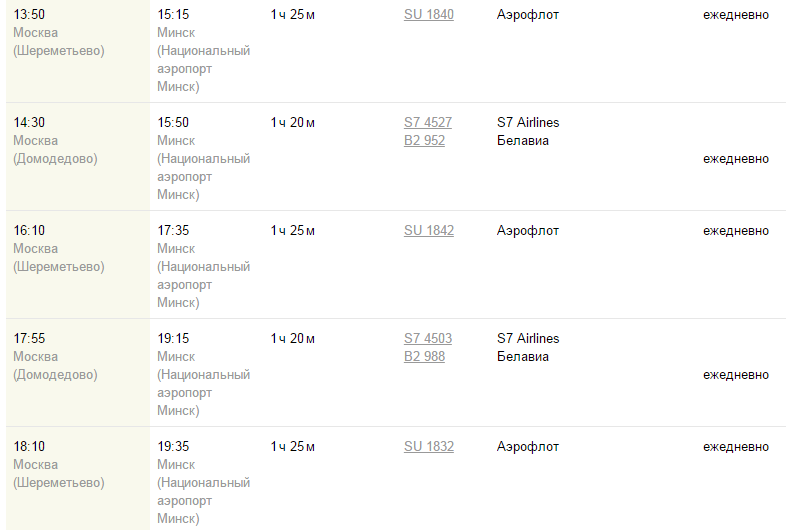This screenshot has width=786, height=530.
Task: Click the 14:30 Domodedovo departure time
Action: [29, 123]
